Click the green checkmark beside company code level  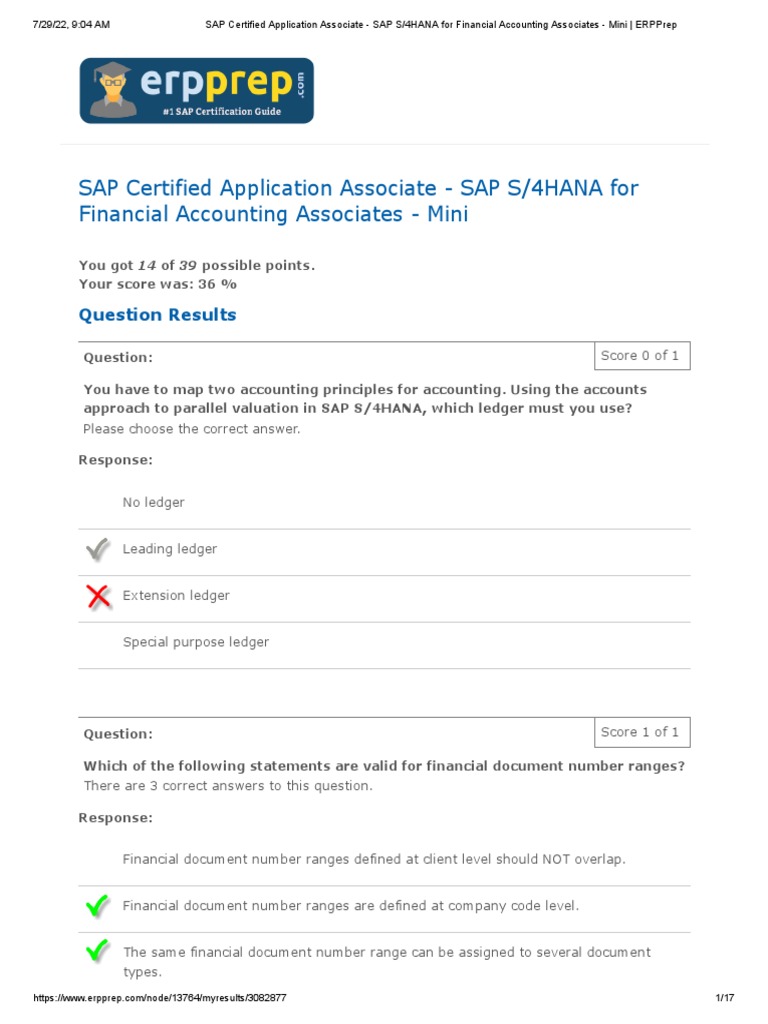tap(97, 906)
